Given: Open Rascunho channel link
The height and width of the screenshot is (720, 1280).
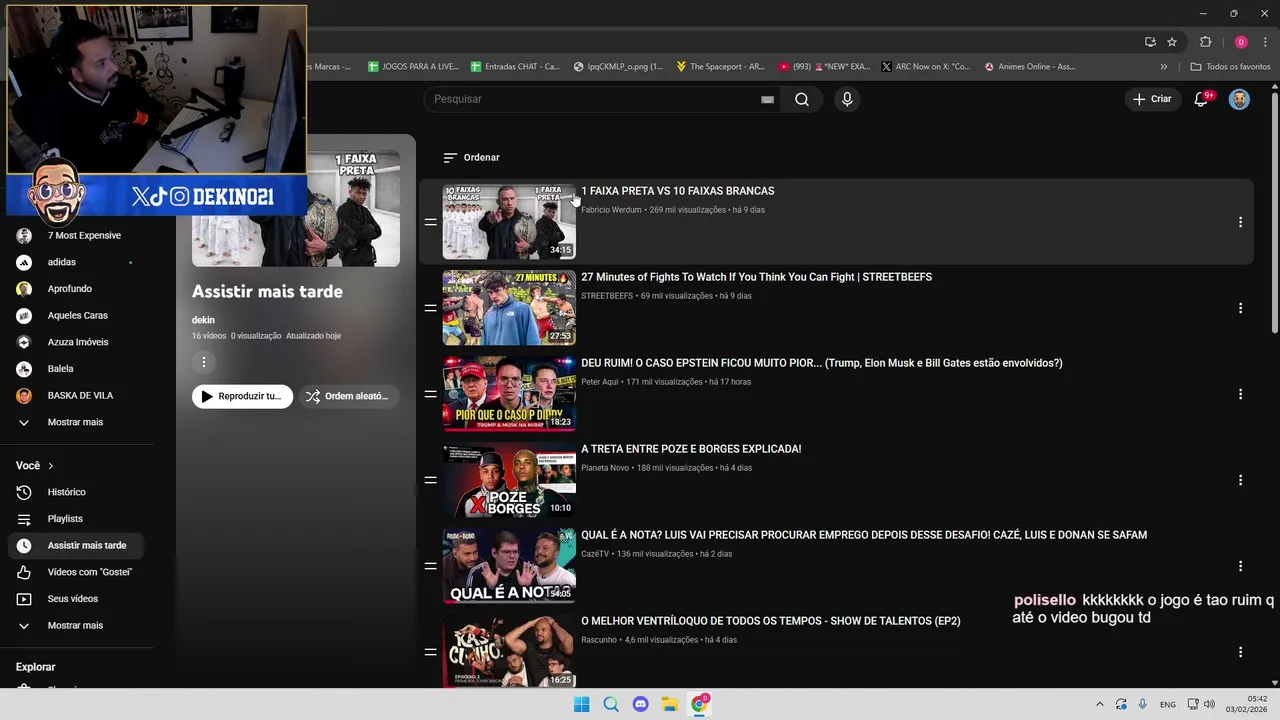Looking at the screenshot, I should click(x=599, y=640).
